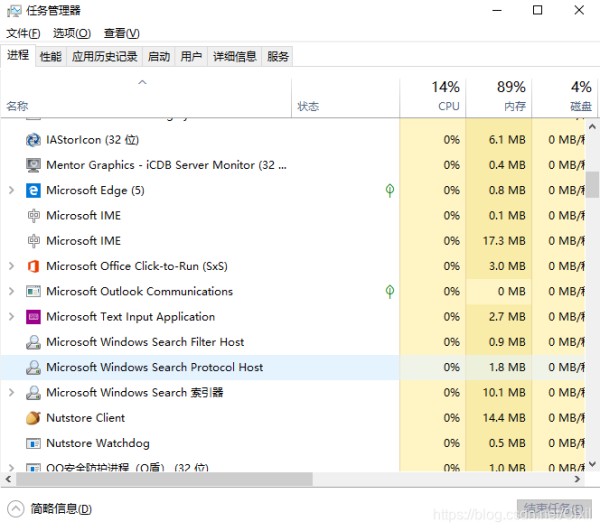This screenshot has width=600, height=531.
Task: Click the green leaf status icon for Outlook Communications
Action: pyautogui.click(x=390, y=292)
